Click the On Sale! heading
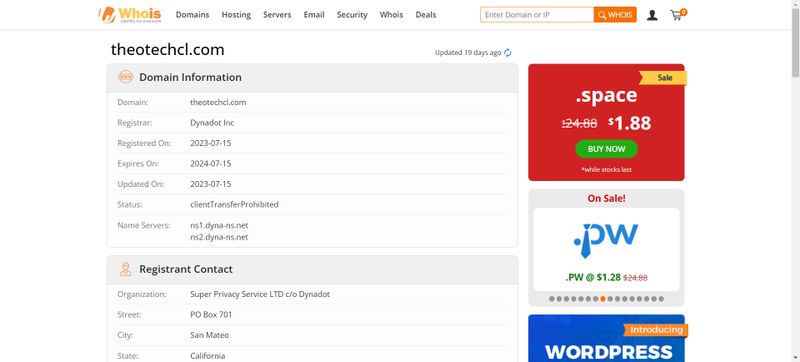This screenshot has width=800, height=362. click(x=606, y=198)
